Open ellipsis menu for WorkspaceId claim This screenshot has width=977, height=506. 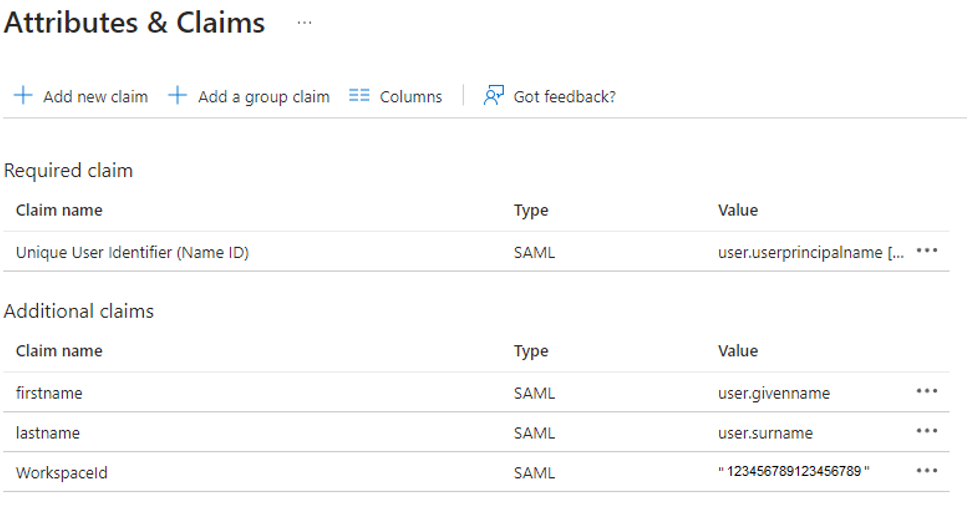(x=927, y=471)
